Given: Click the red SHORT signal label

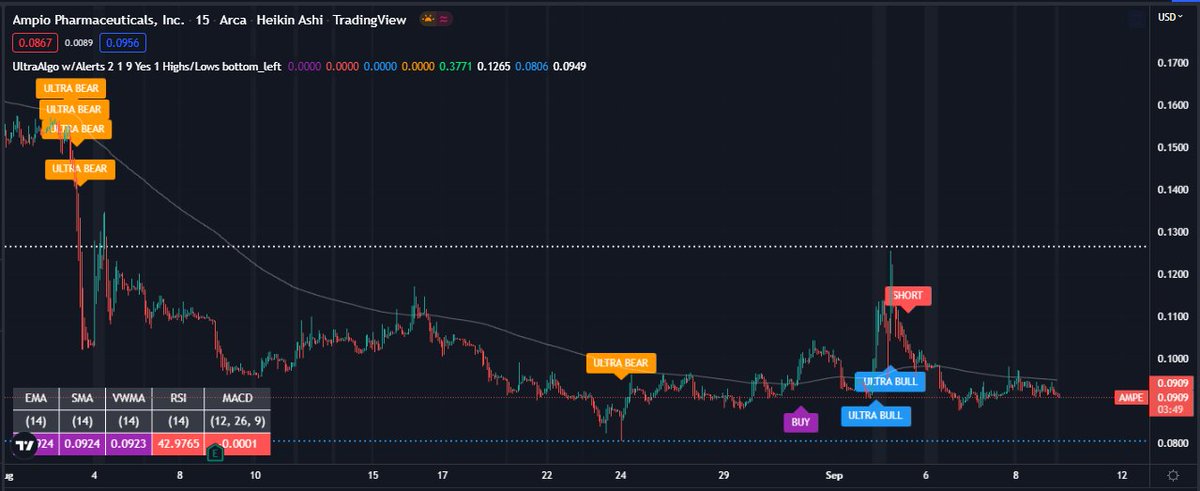Looking at the screenshot, I should 908,295.
